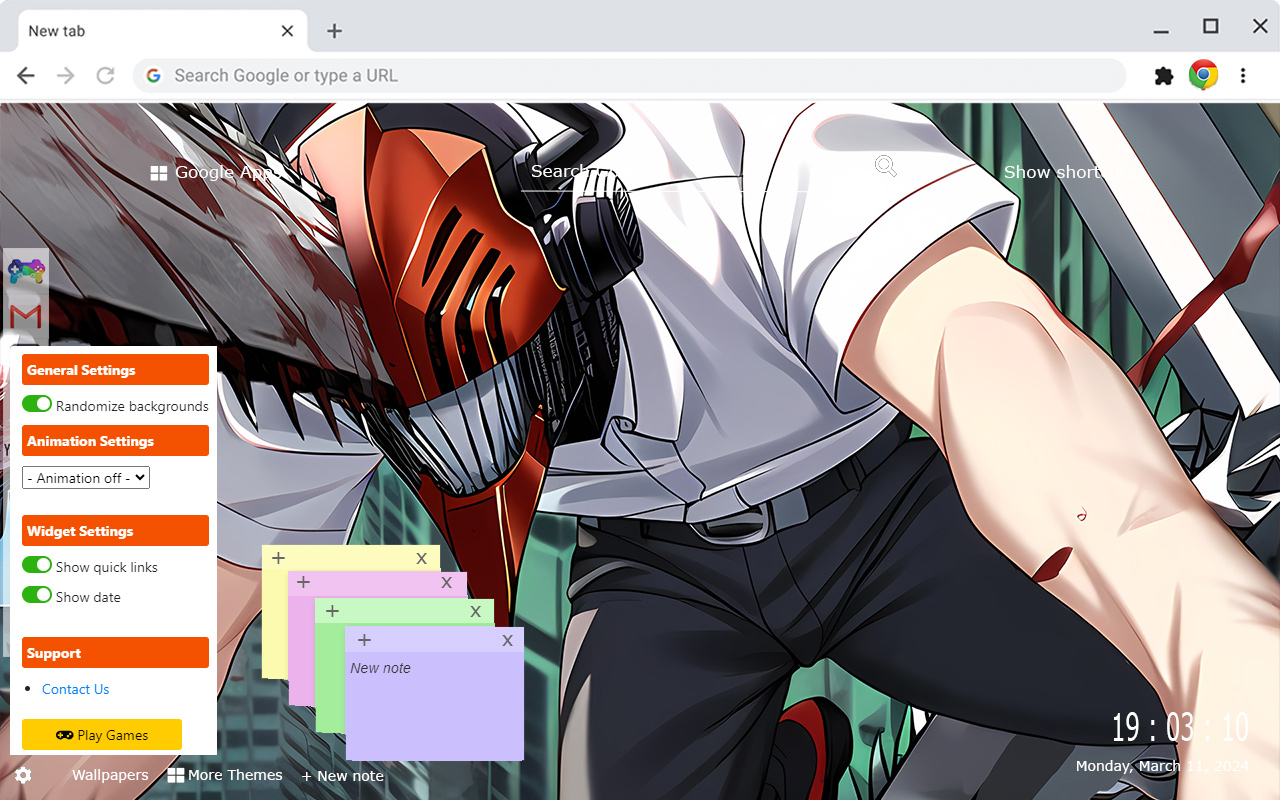Click the Chrome profile avatar icon

1203,74
